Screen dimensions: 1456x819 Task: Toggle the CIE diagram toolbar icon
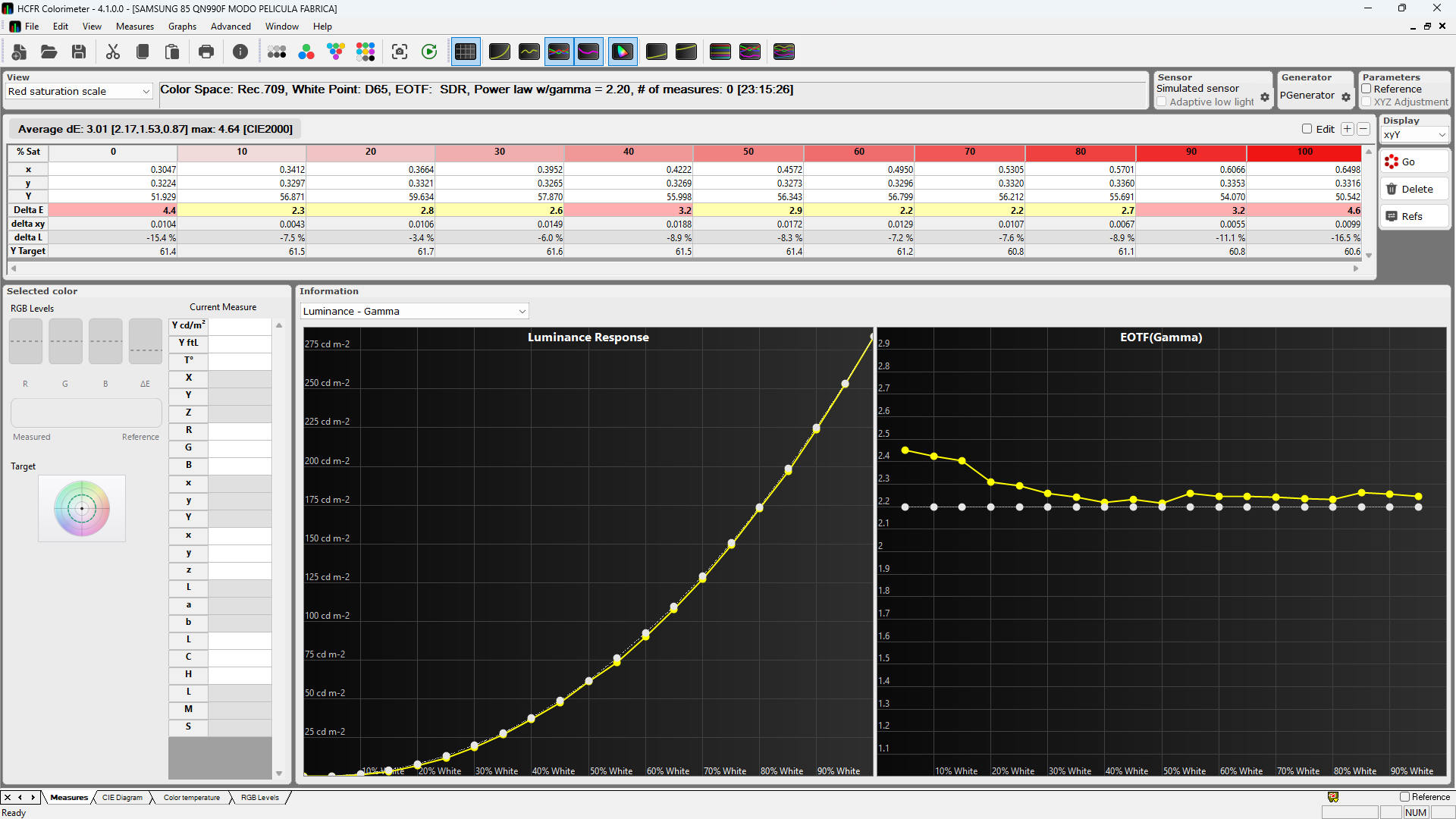pyautogui.click(x=623, y=52)
